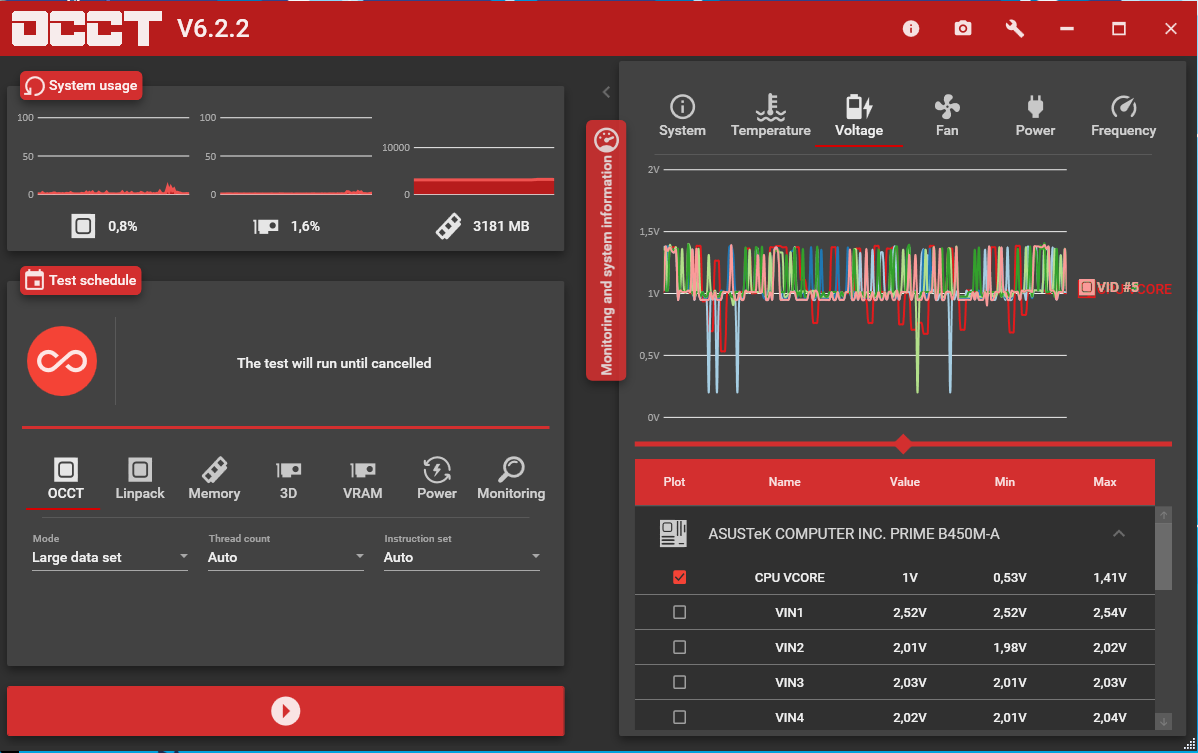Click the Test schedule header button

point(81,280)
